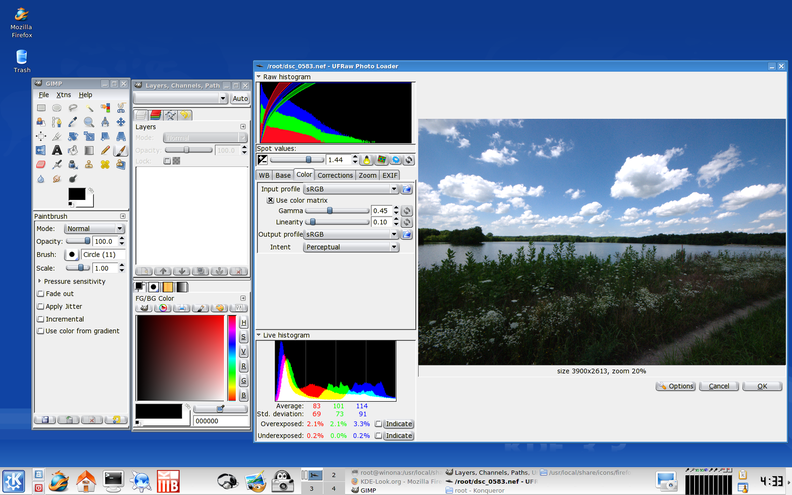Switch to the Corrections tab
The image size is (792, 495).
(335, 175)
